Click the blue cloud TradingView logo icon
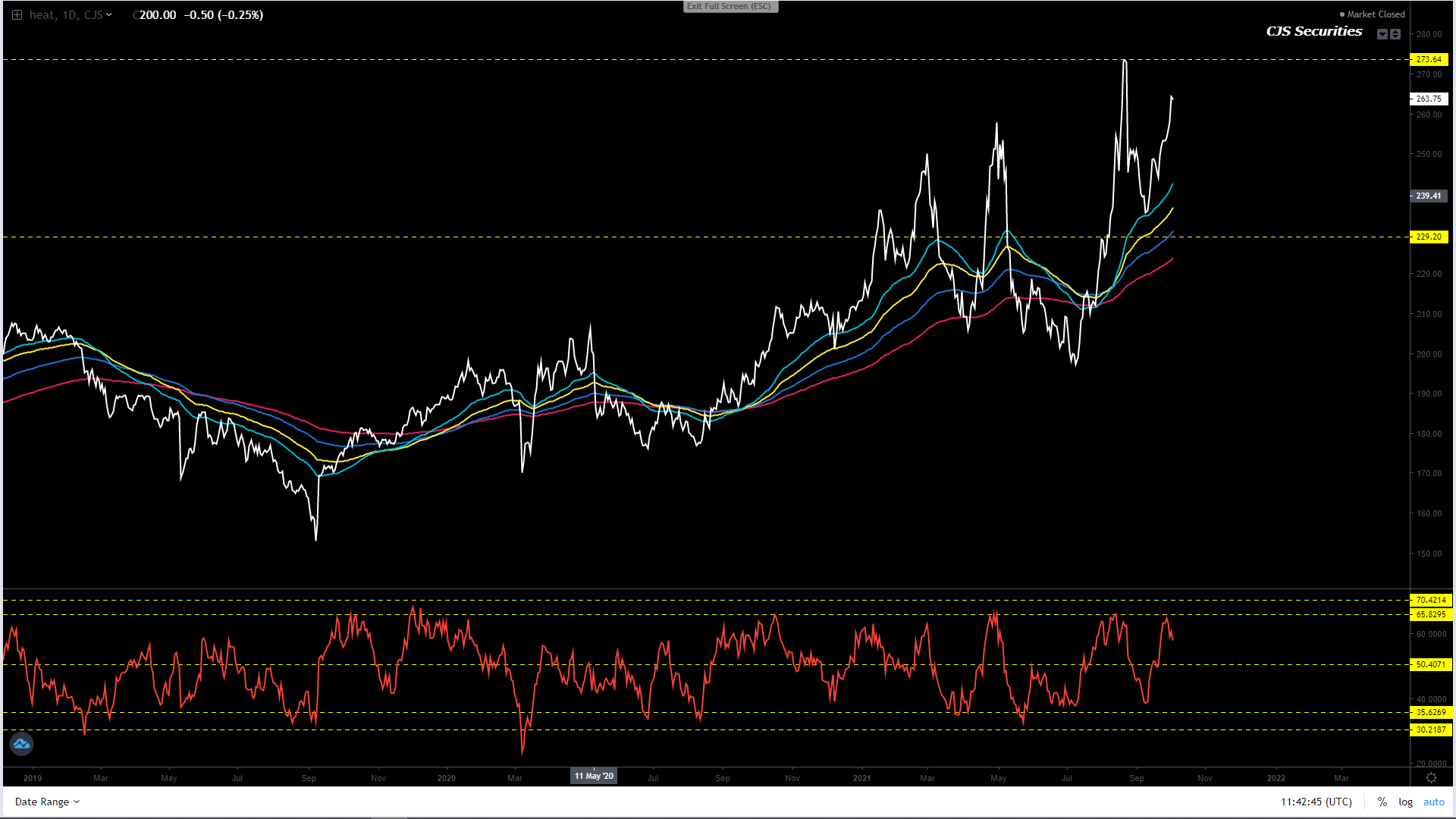 (21, 744)
